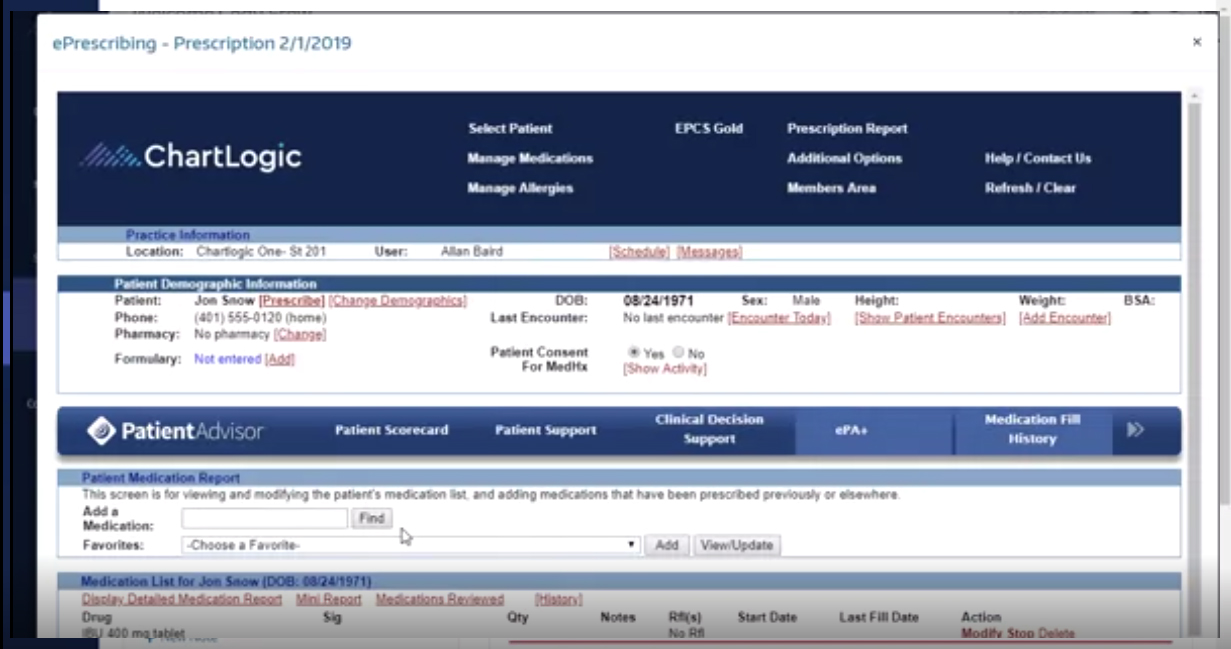This screenshot has height=649, width=1231.
Task: Click Stop for the listed medication
Action: (x=1020, y=633)
